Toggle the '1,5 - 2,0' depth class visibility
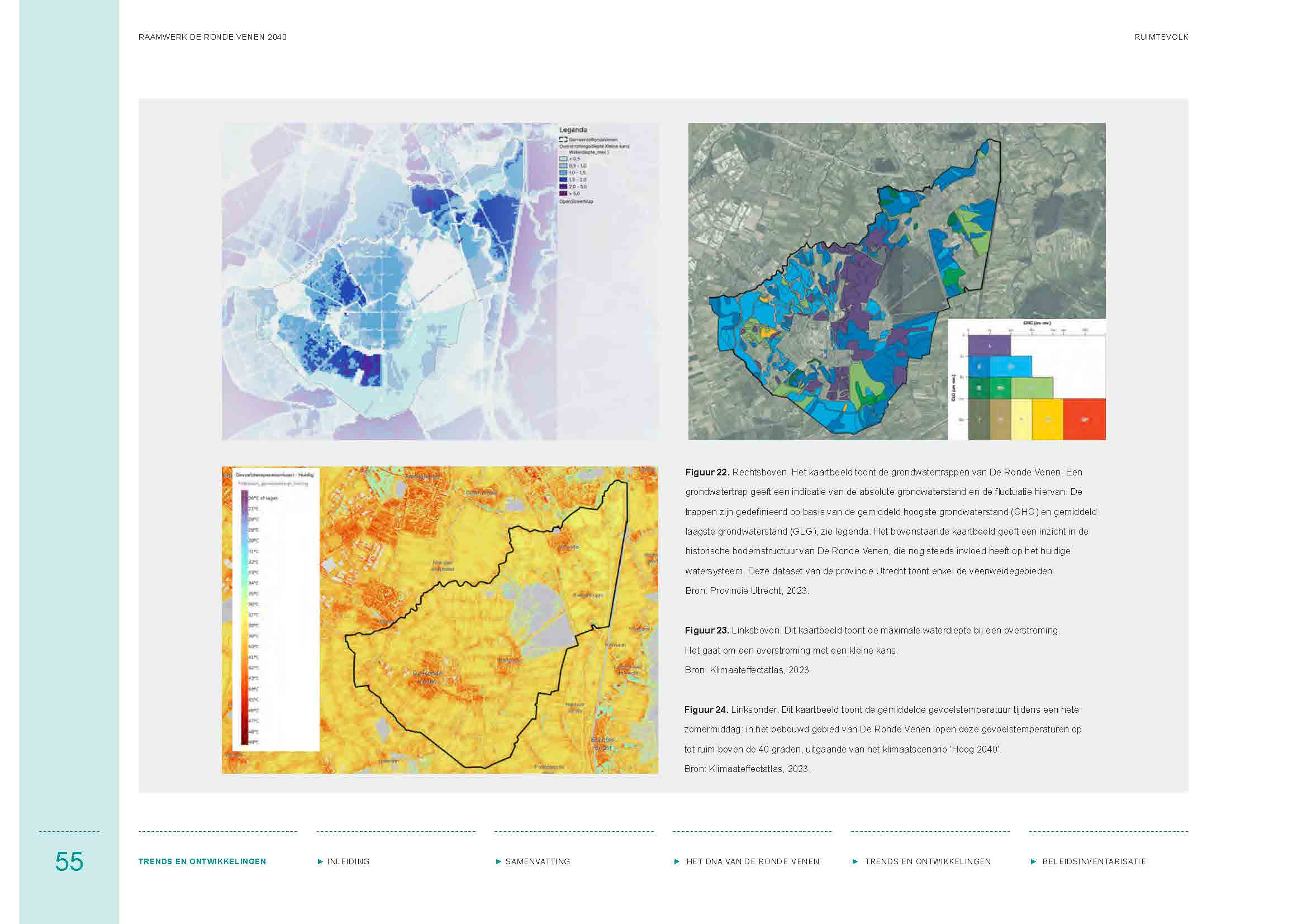1307x924 pixels. (x=563, y=180)
